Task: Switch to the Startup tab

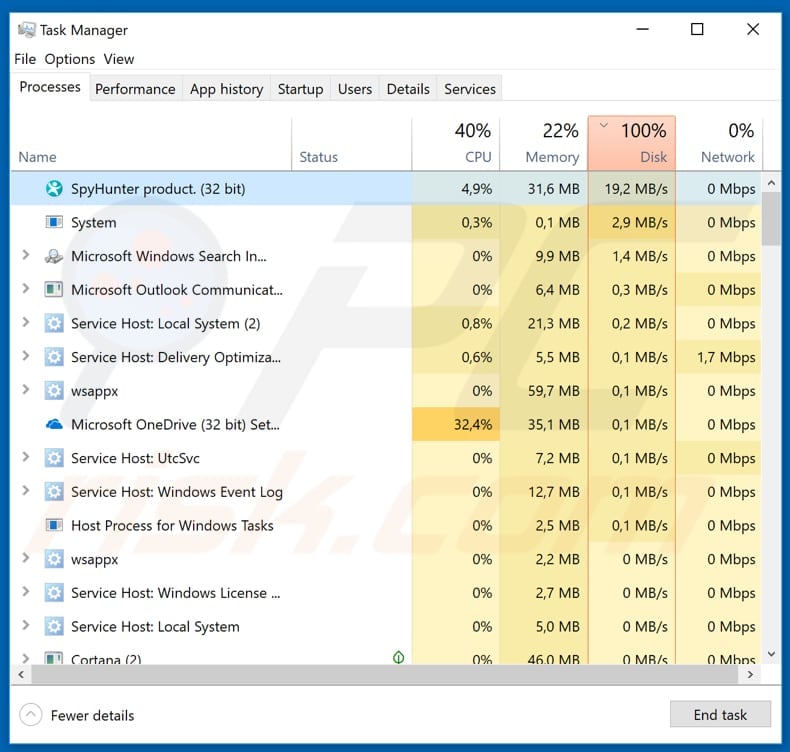Action: 300,89
